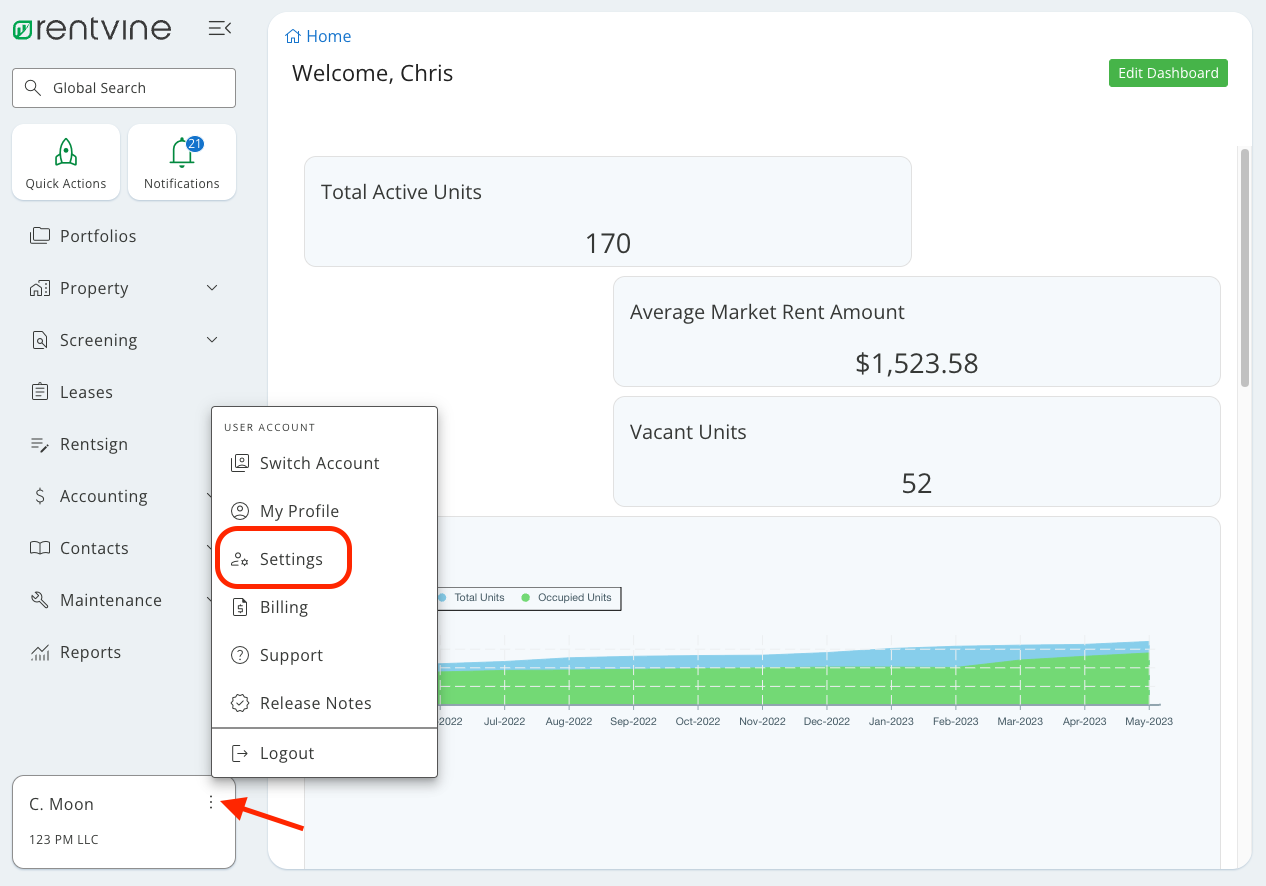Viewport: 1266px width, 886px height.
Task: Click inside the Global Search field
Action: click(x=123, y=88)
